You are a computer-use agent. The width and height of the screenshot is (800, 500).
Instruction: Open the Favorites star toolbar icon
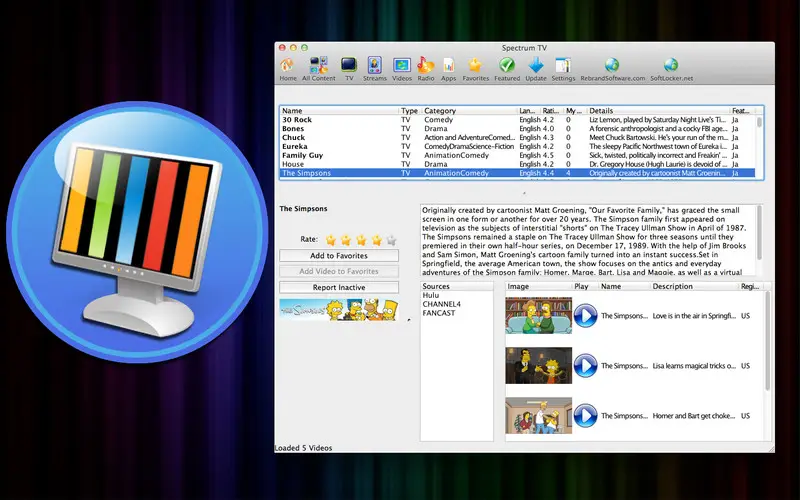point(475,66)
